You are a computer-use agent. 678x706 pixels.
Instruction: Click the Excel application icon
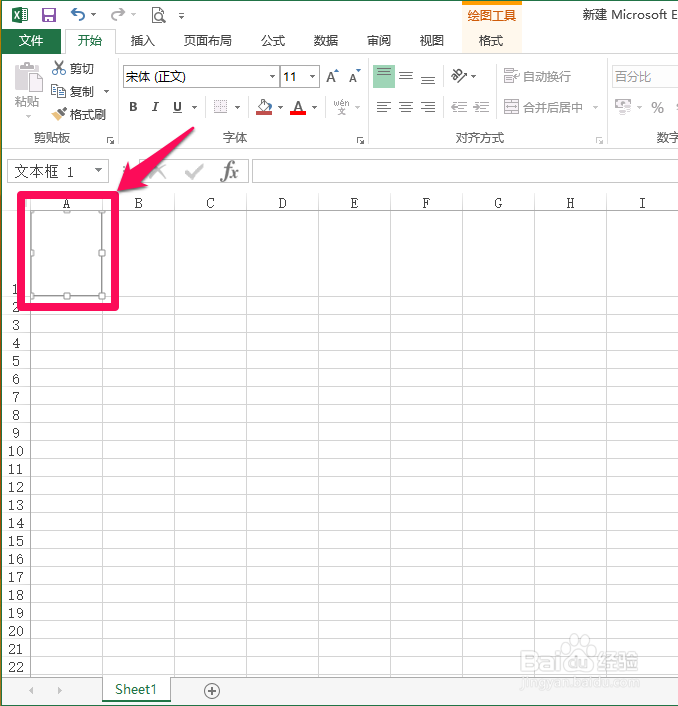tap(20, 15)
